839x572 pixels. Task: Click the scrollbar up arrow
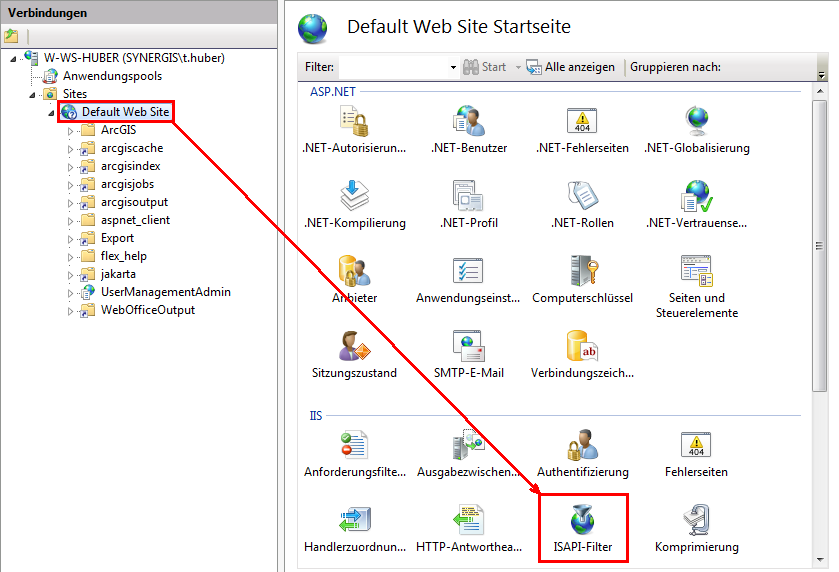point(820,91)
